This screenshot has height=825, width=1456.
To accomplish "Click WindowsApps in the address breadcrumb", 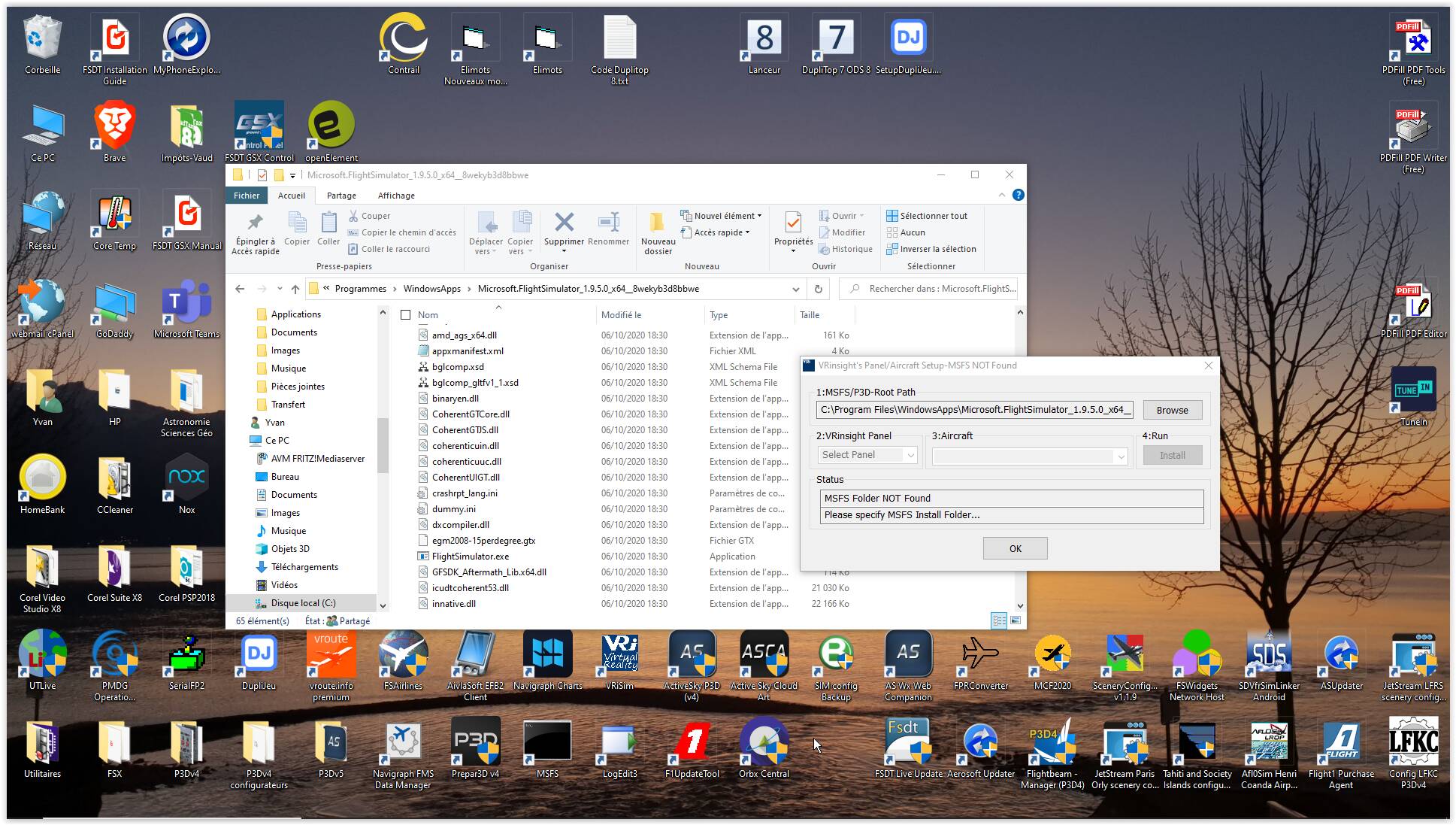I will pyautogui.click(x=432, y=289).
